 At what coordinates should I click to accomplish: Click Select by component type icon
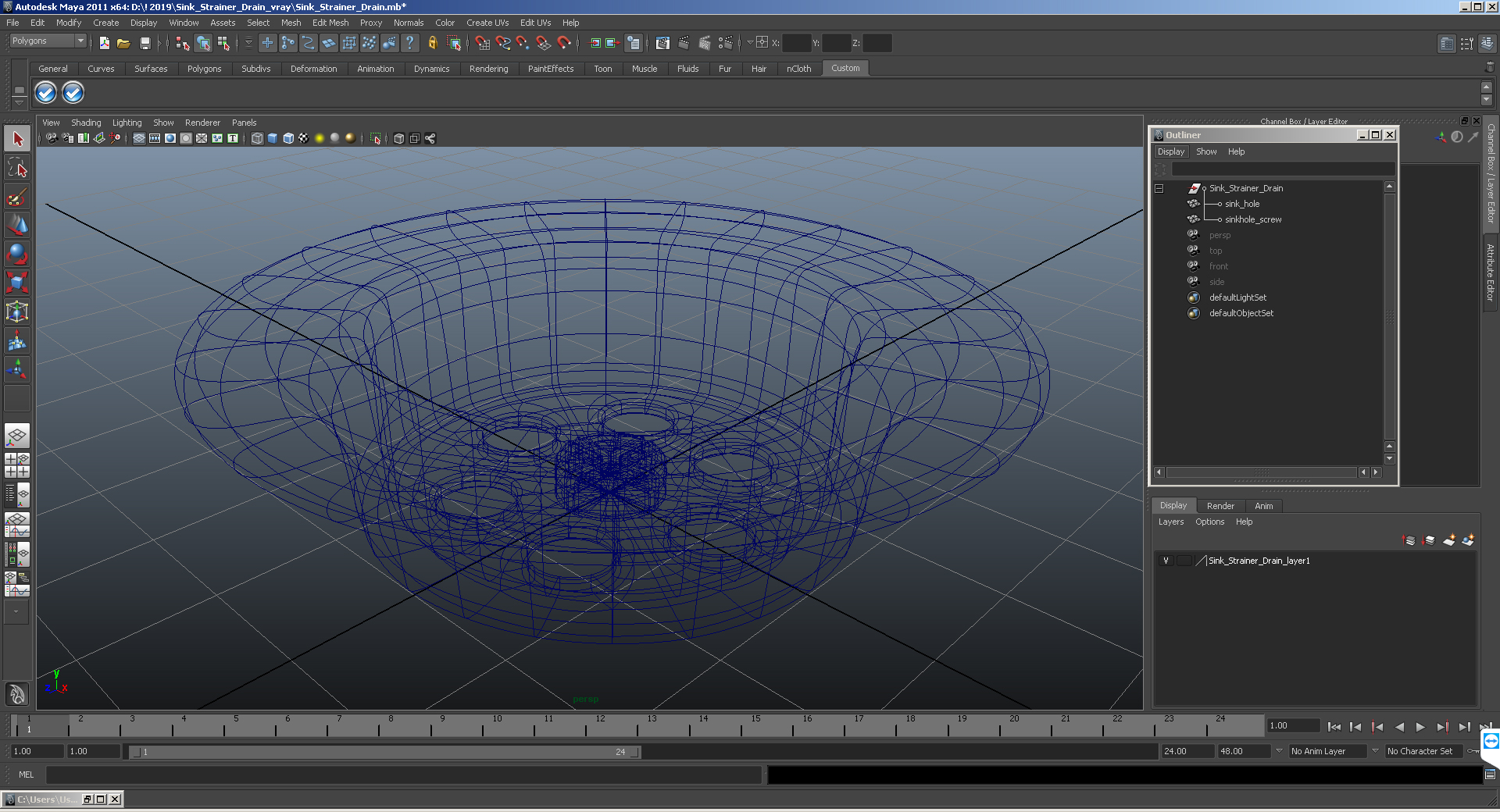[223, 43]
